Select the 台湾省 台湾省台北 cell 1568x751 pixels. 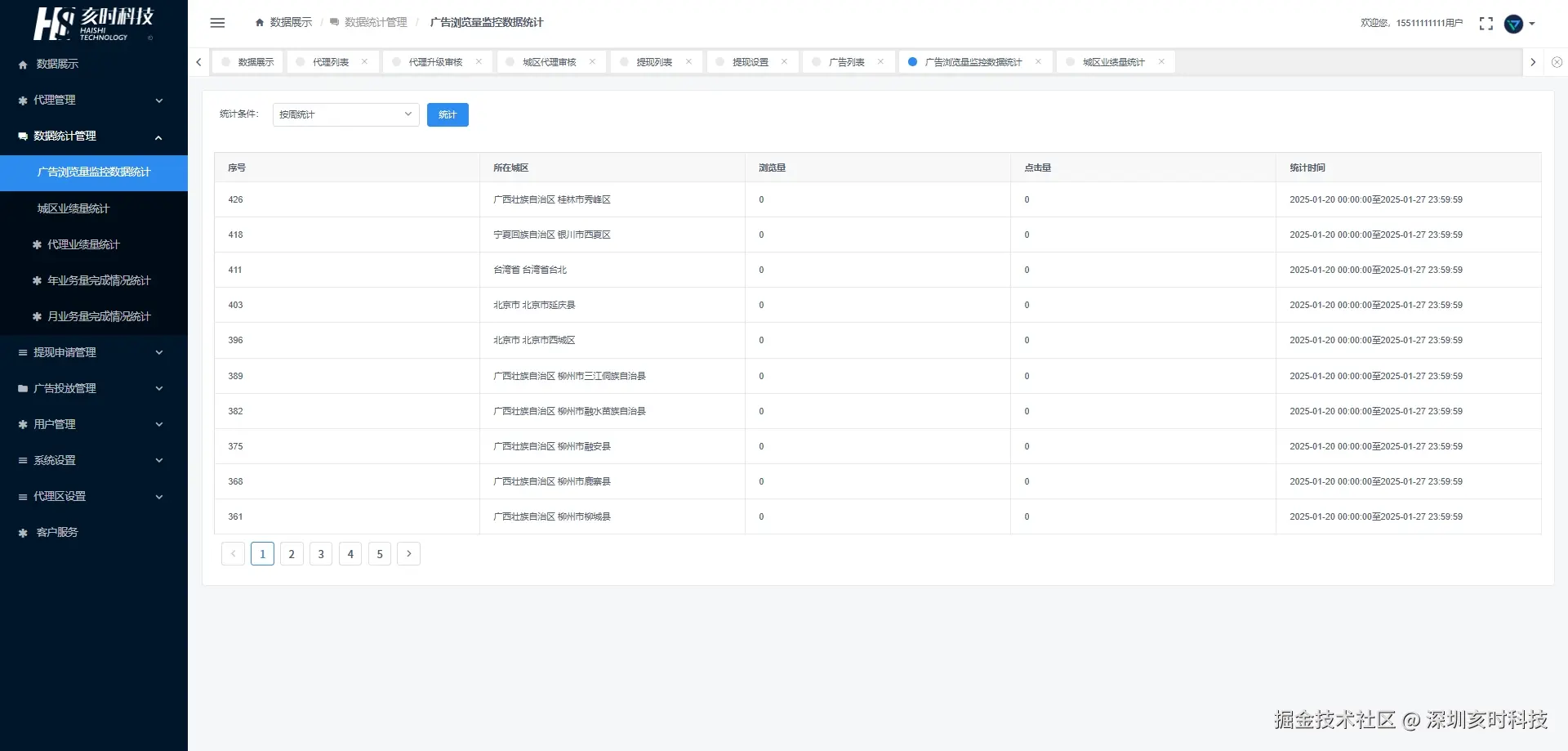pos(612,270)
